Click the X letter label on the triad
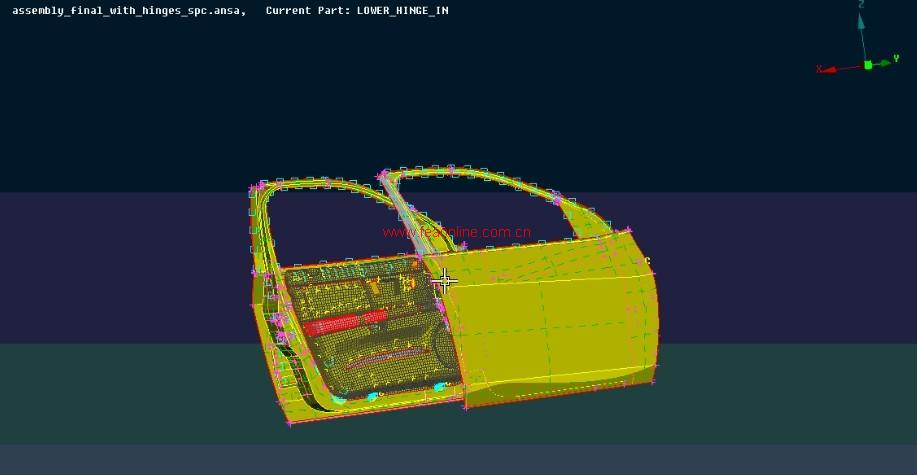917x475 pixels. 819,69
